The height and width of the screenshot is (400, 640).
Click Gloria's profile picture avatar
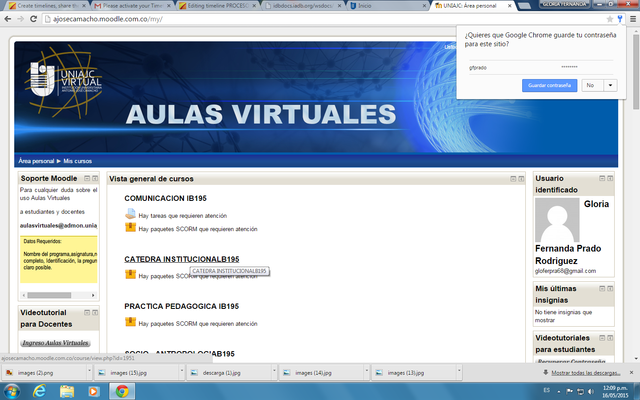click(x=557, y=220)
